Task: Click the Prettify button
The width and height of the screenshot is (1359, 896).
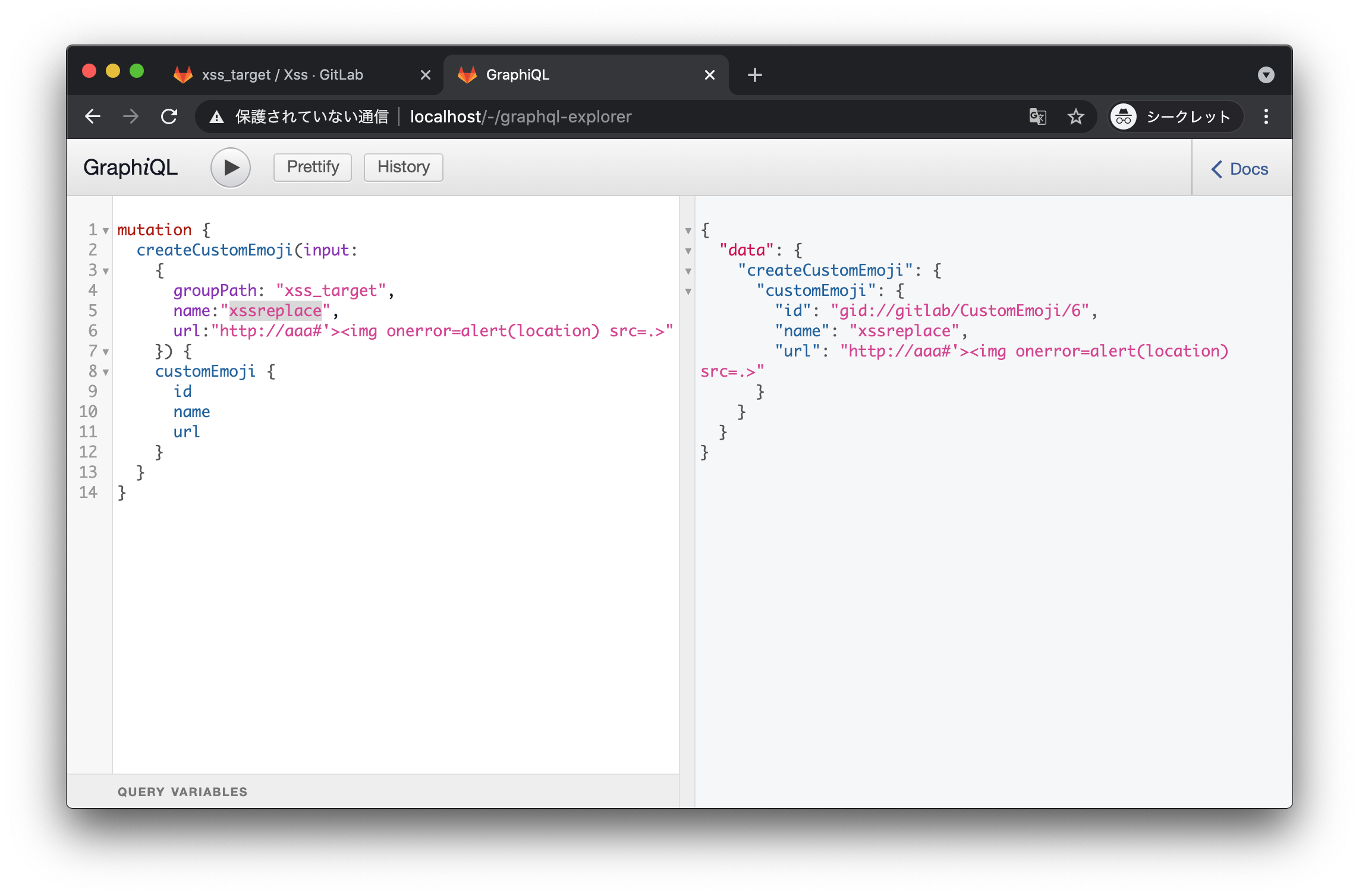Action: [x=313, y=167]
